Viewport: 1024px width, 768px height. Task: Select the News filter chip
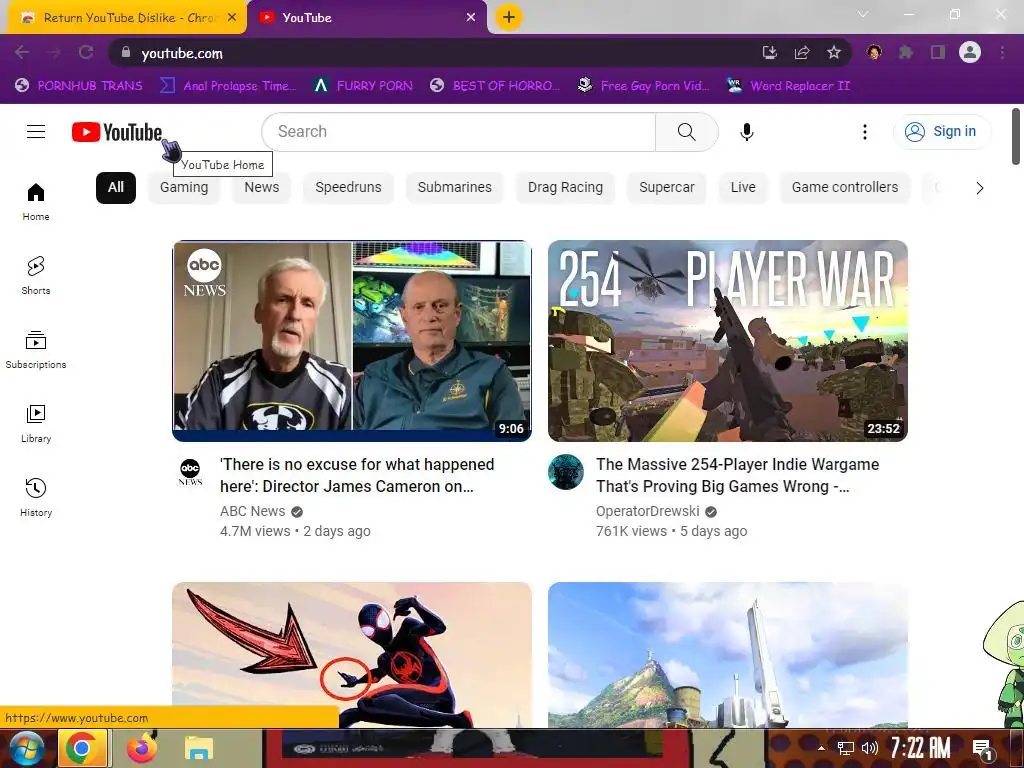pyautogui.click(x=261, y=187)
